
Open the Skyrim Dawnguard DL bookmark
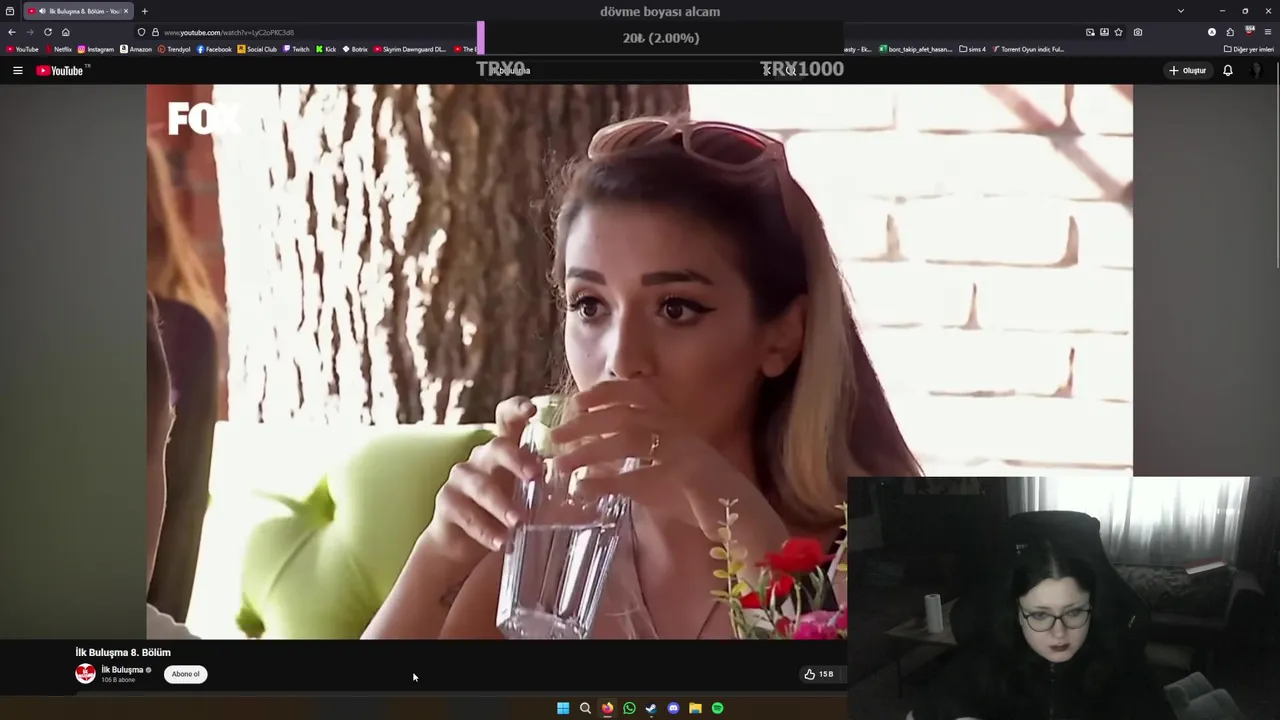pyautogui.click(x=410, y=49)
